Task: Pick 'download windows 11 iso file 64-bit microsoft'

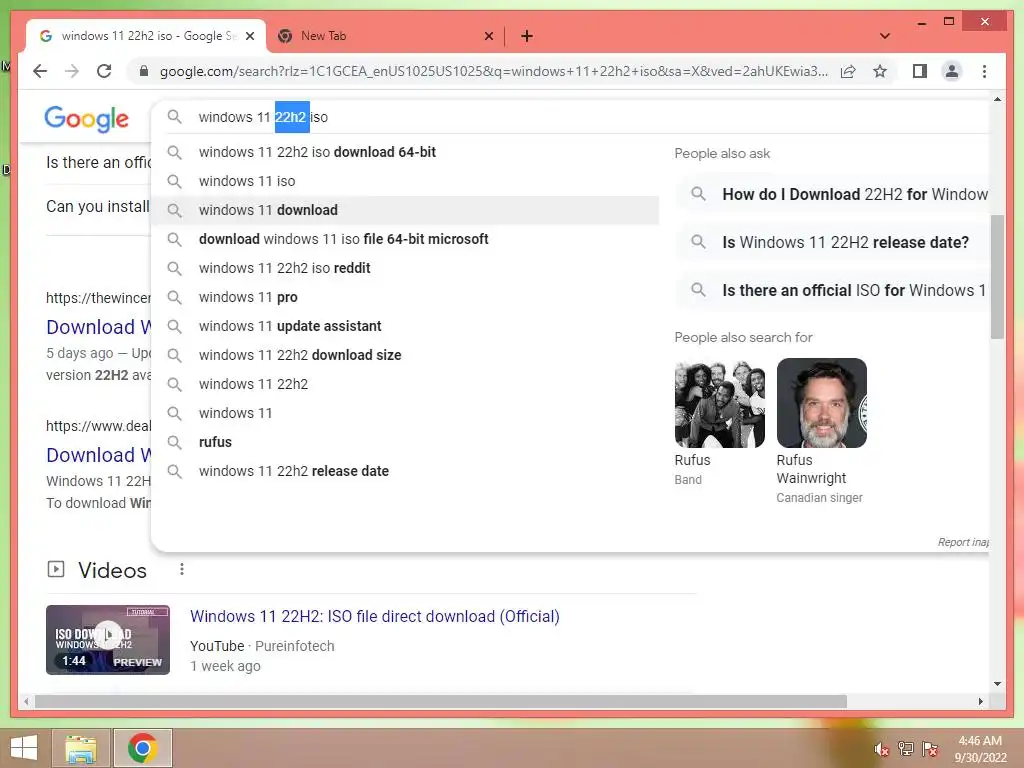Action: (405, 239)
